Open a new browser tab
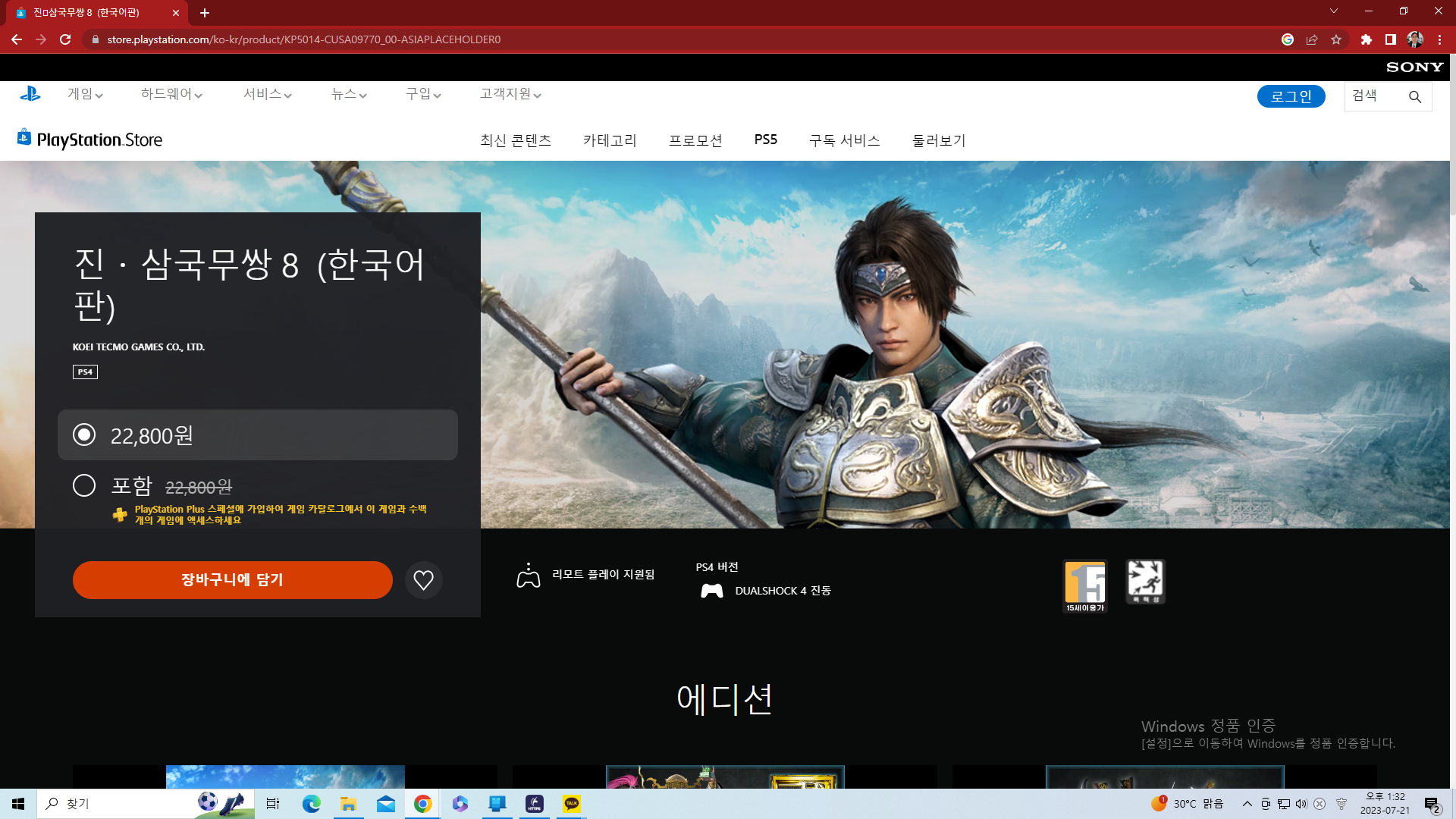This screenshot has width=1456, height=819. [x=205, y=13]
